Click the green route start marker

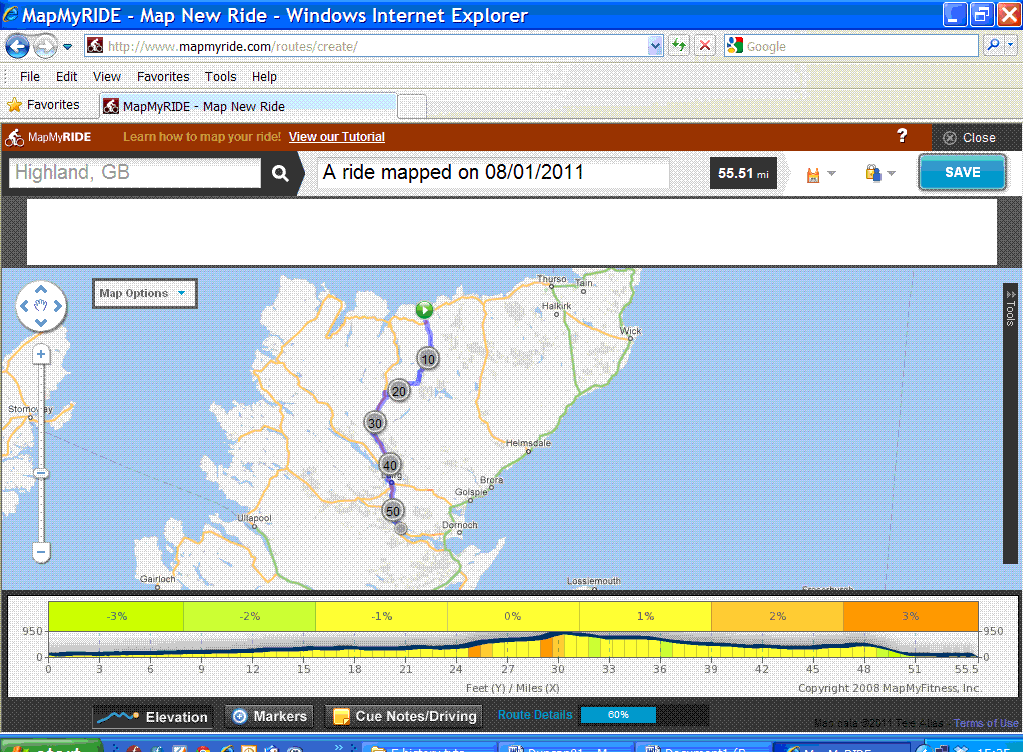[x=424, y=310]
